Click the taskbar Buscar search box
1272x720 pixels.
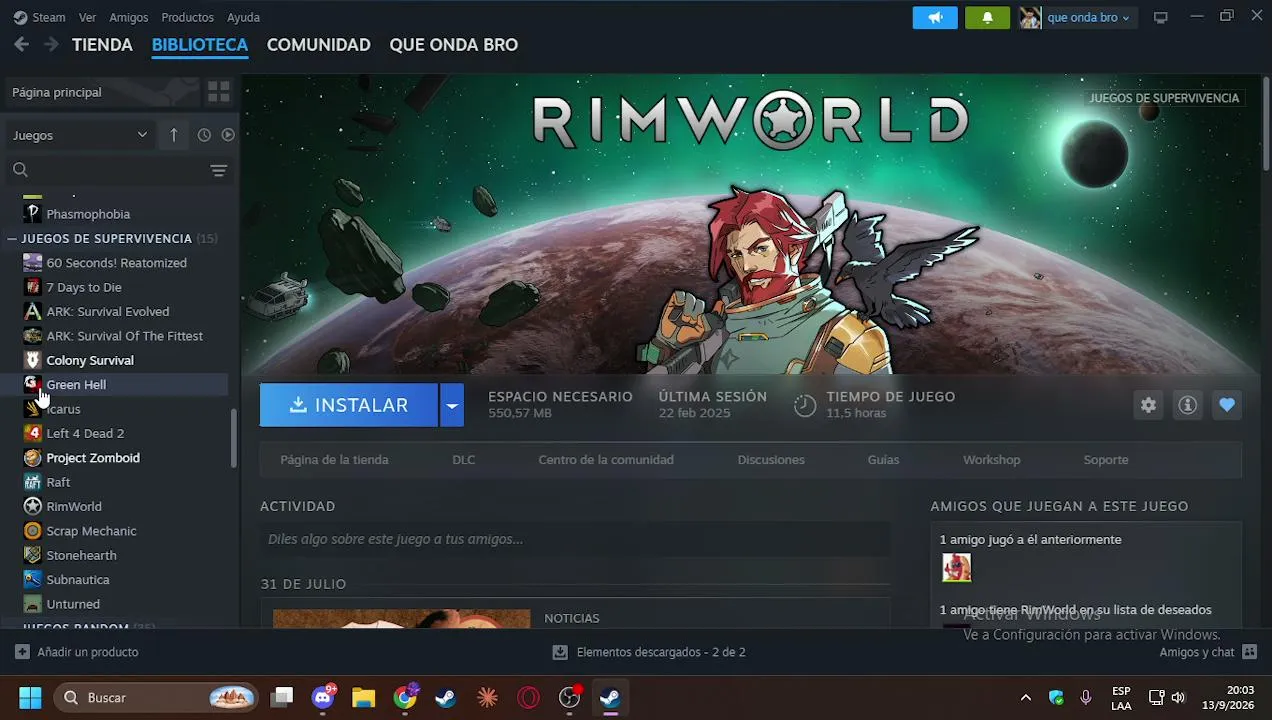click(x=155, y=697)
